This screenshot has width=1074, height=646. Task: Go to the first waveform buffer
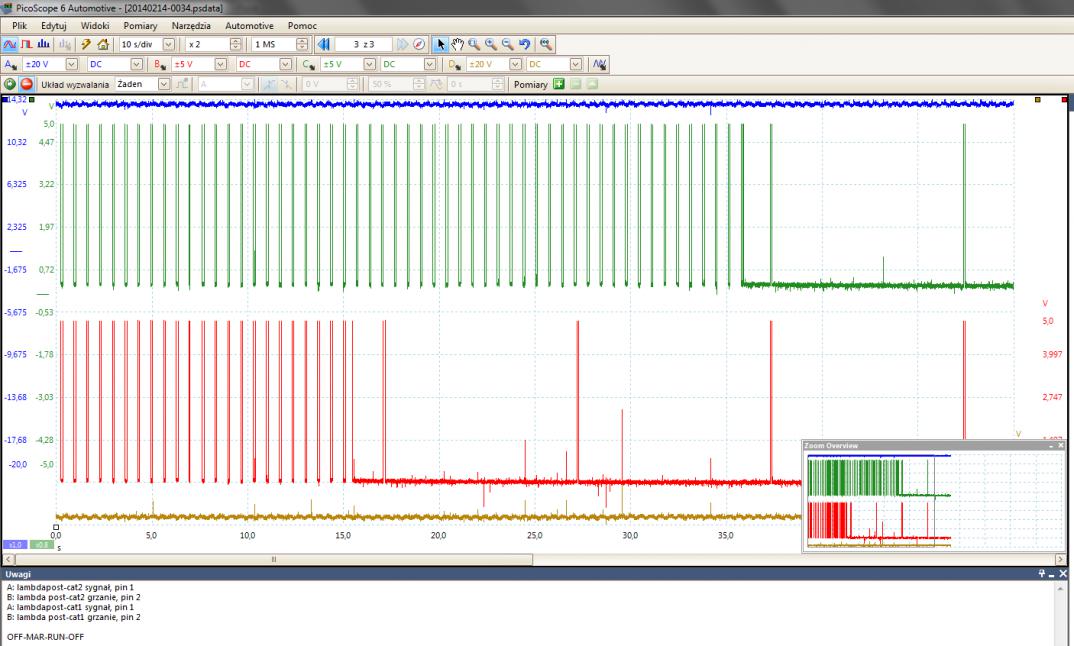(323, 45)
